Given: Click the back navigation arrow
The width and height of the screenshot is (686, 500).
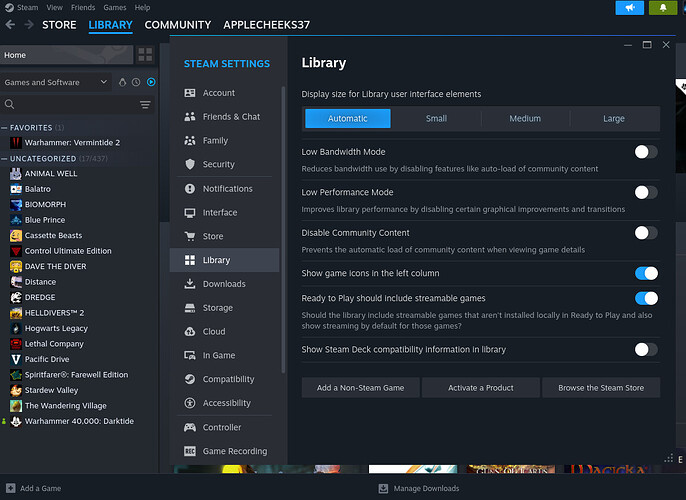Looking at the screenshot, I should [x=9, y=25].
